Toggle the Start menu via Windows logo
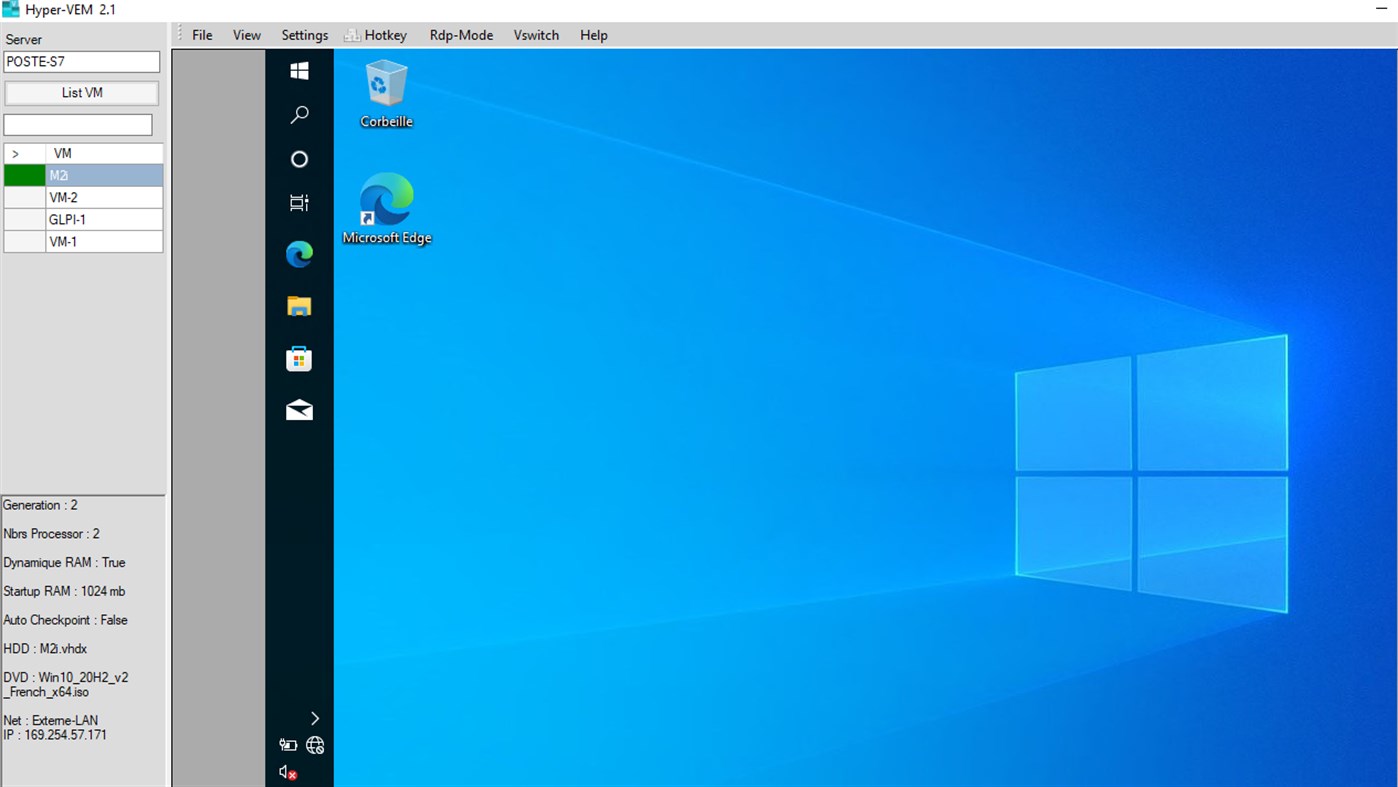 coord(298,70)
